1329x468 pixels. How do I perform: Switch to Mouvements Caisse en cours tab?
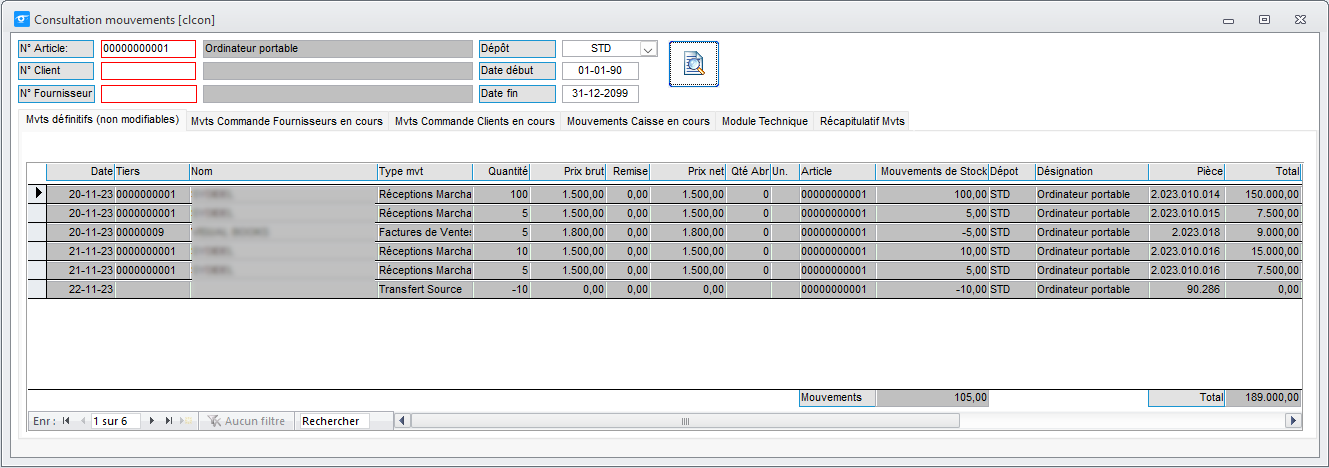coord(638,121)
